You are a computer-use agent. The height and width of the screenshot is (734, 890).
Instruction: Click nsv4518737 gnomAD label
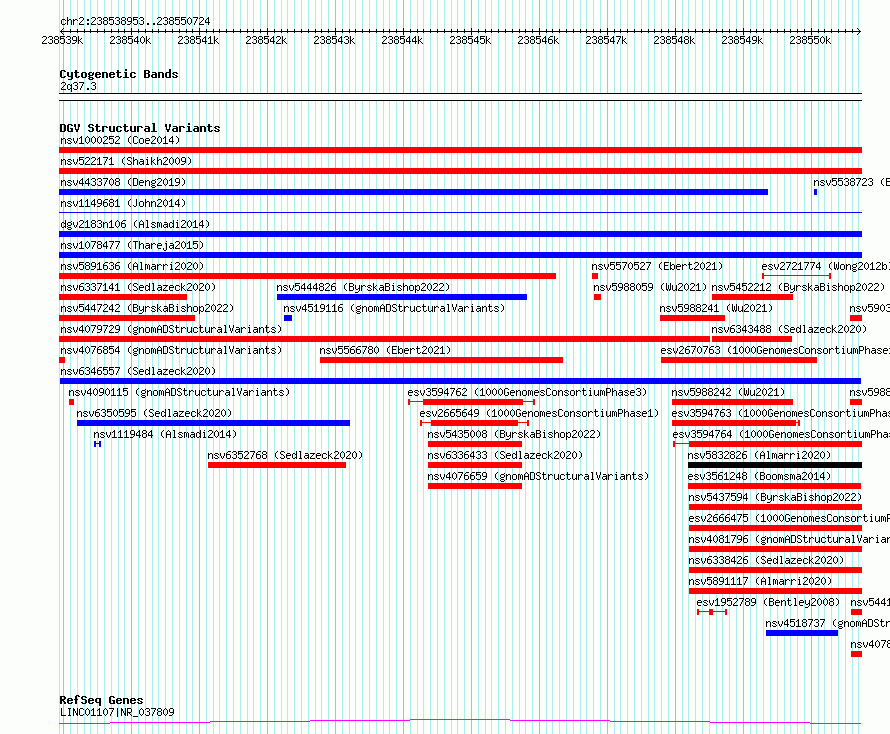click(x=828, y=623)
